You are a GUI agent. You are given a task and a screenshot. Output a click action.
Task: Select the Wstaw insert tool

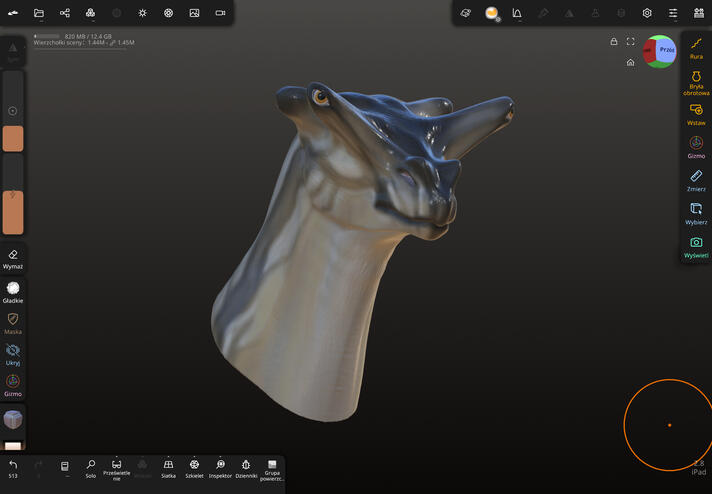[696, 114]
